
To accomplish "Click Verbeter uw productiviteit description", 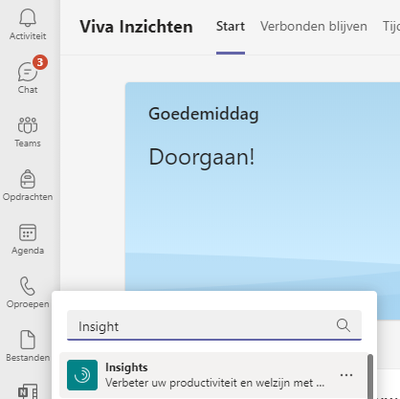I will 215,383.
